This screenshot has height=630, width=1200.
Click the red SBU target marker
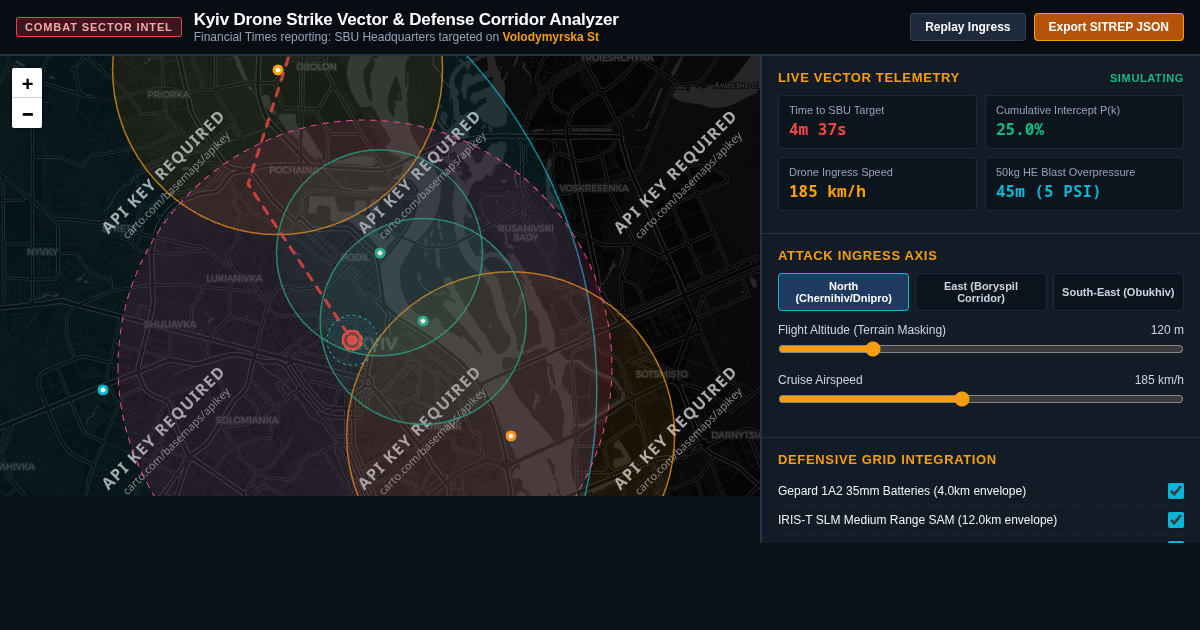pyautogui.click(x=352, y=340)
